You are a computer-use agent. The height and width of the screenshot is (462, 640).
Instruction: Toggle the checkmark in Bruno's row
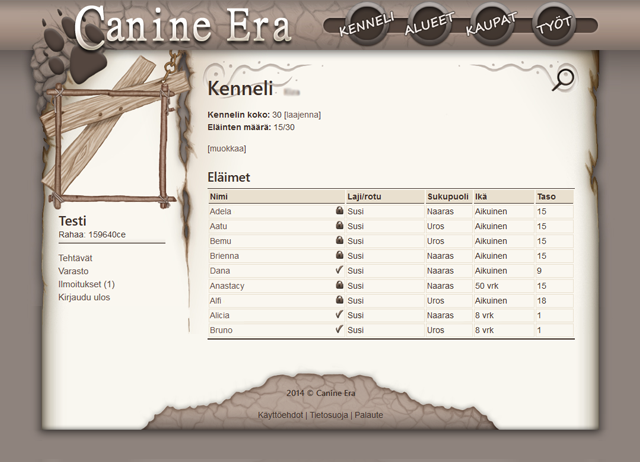tap(340, 329)
